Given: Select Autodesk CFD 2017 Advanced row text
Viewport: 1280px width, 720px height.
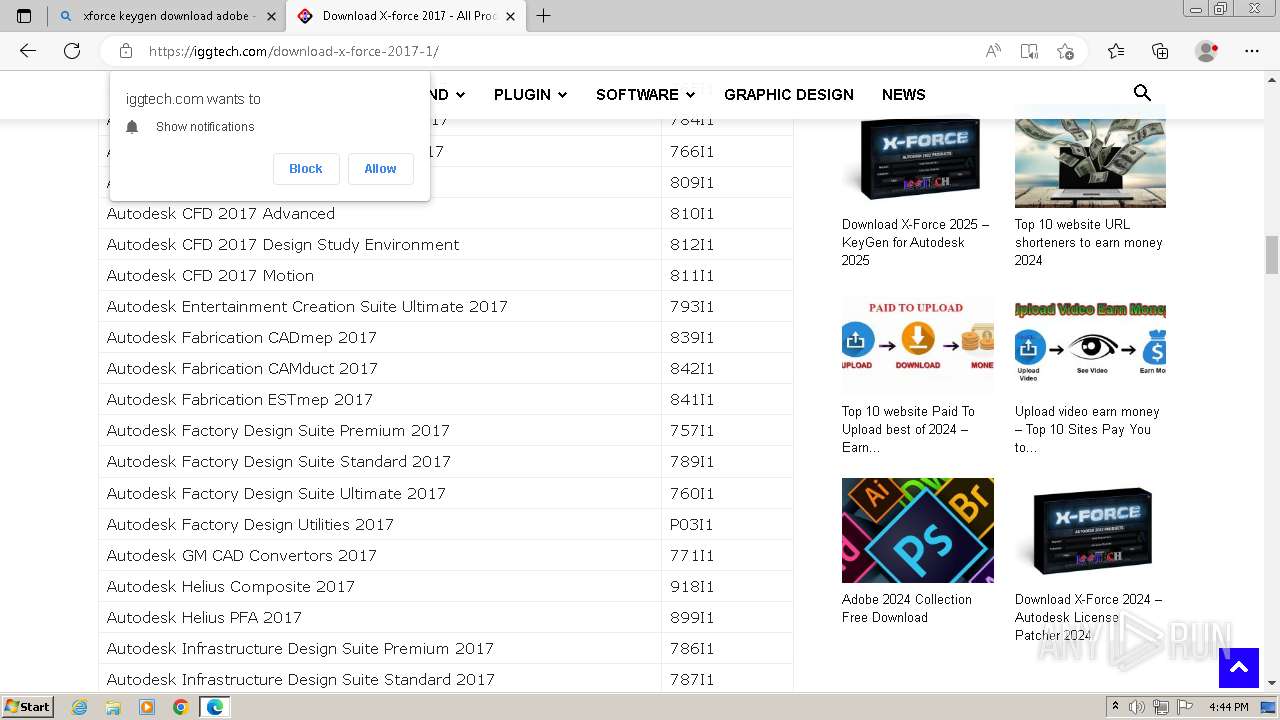Looking at the screenshot, I should (x=221, y=214).
